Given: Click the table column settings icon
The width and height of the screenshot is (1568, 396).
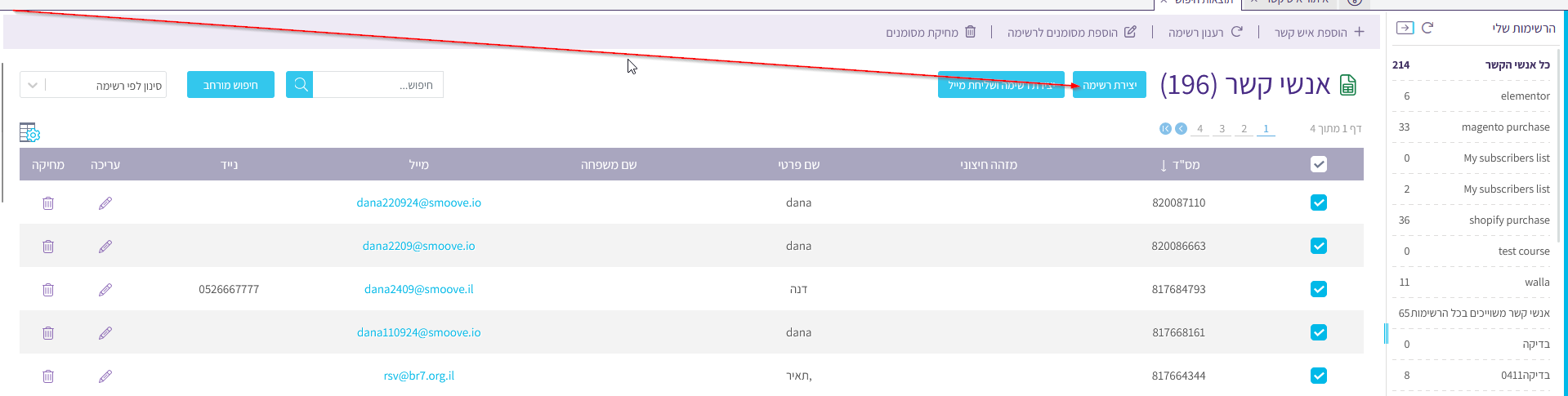Looking at the screenshot, I should pyautogui.click(x=29, y=132).
